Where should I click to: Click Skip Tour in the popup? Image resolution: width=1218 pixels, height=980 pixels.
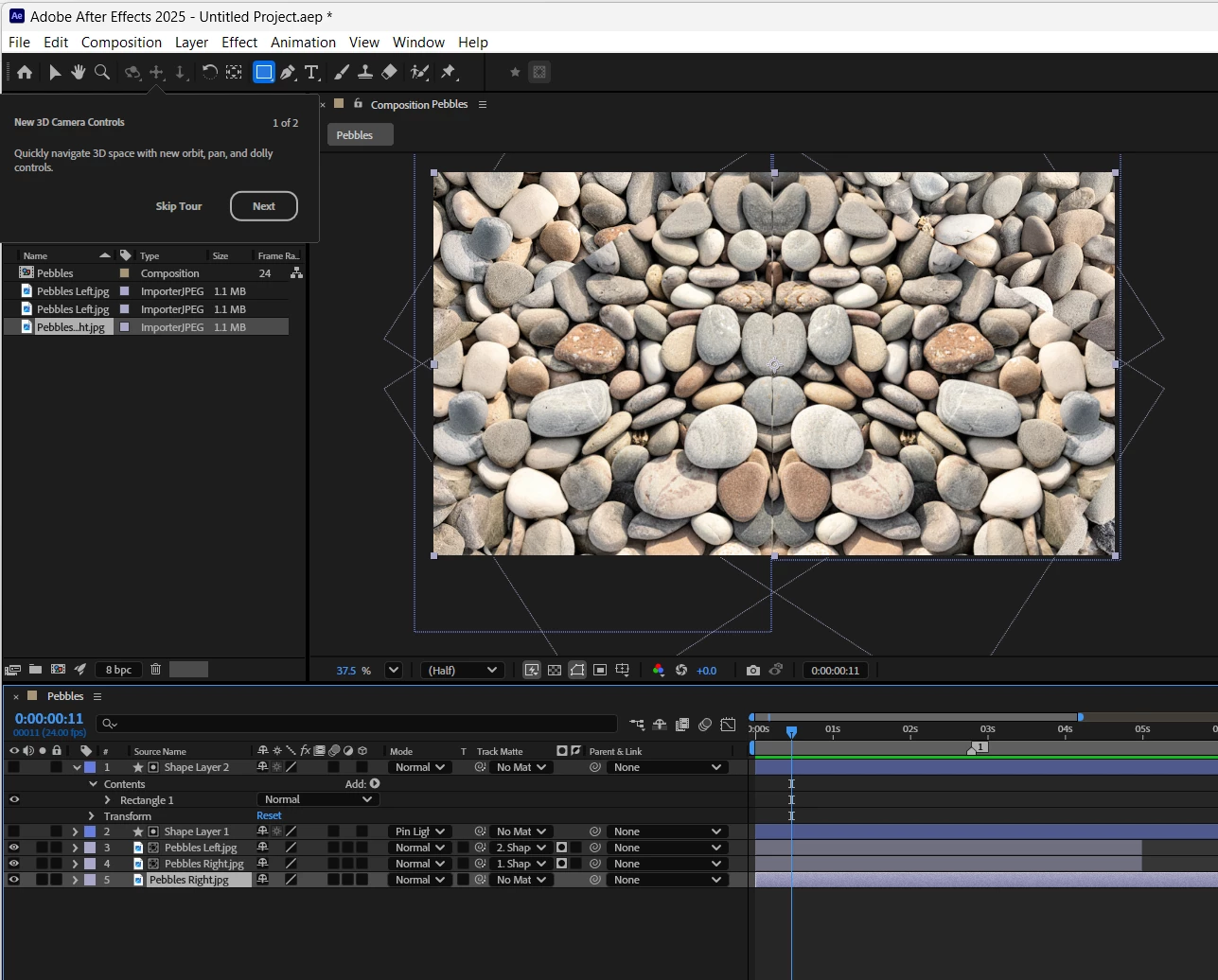[x=179, y=206]
